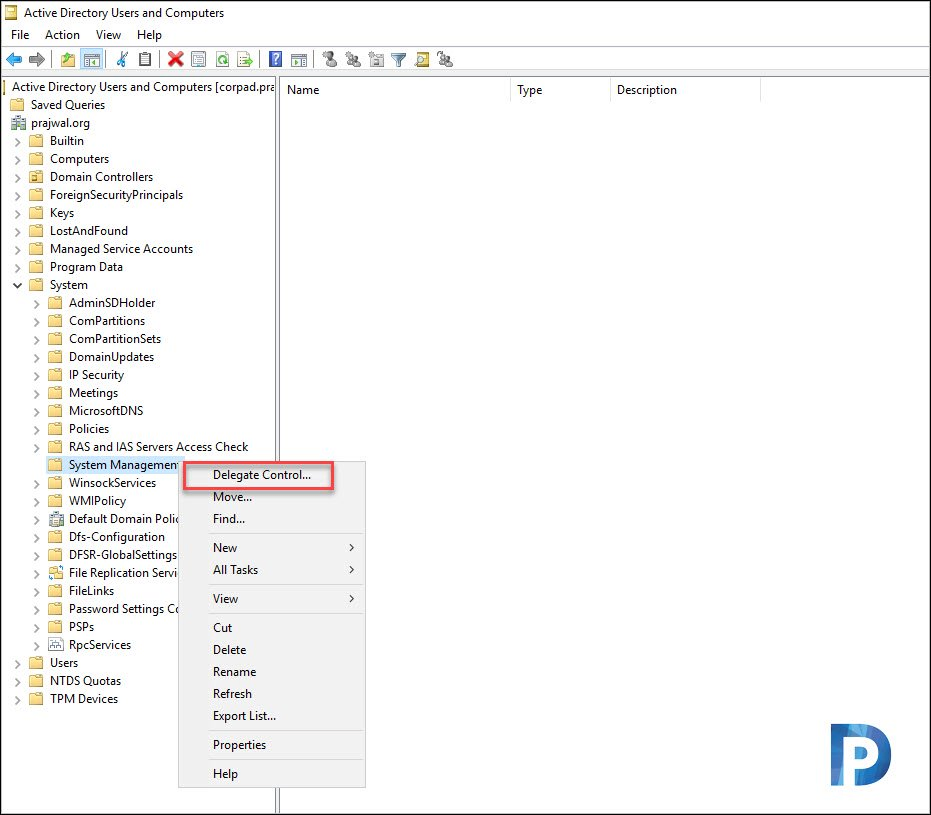Click the red X Delete toolbar icon
This screenshot has height=815, width=931.
175,59
